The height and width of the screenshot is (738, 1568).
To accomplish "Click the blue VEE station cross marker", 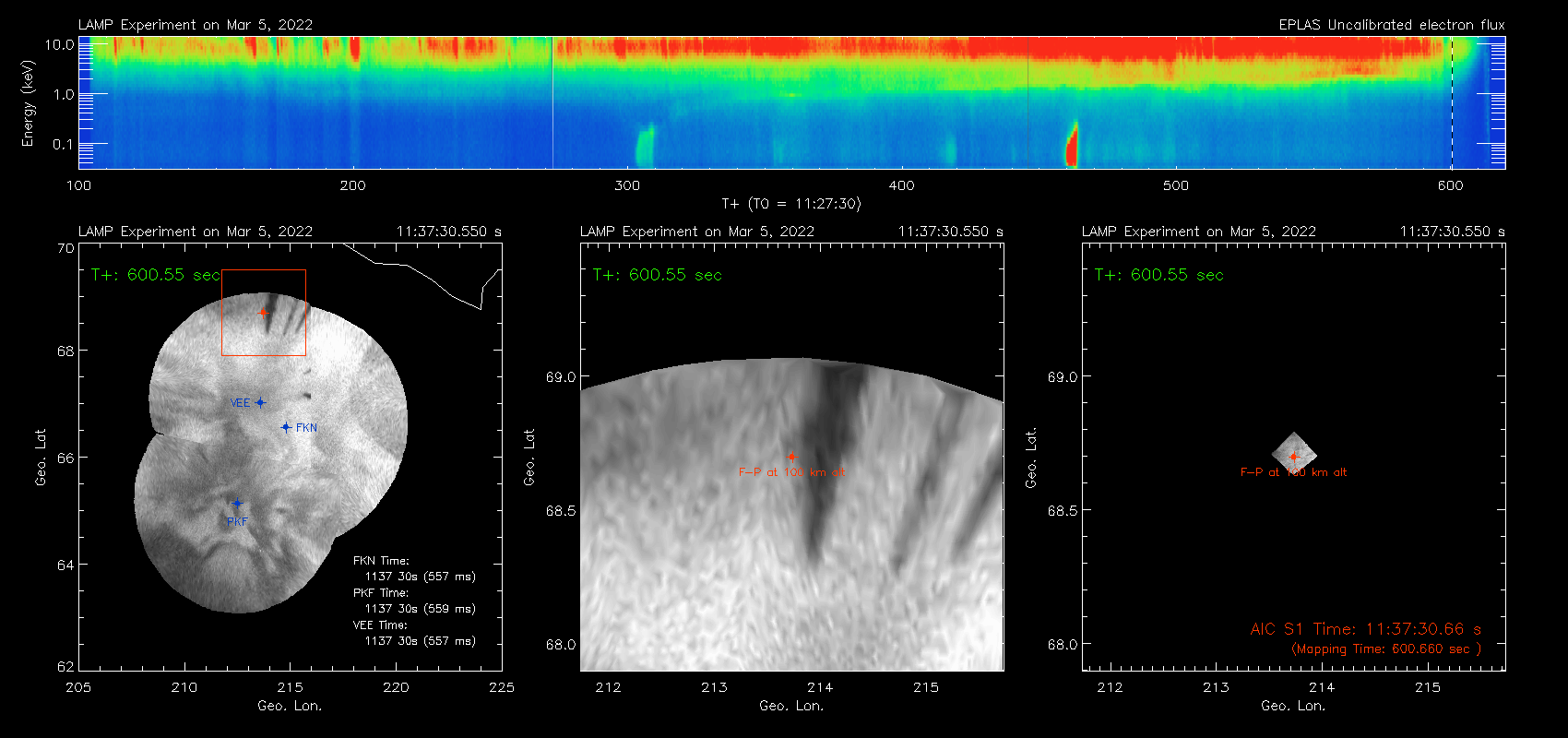I will pos(260,402).
